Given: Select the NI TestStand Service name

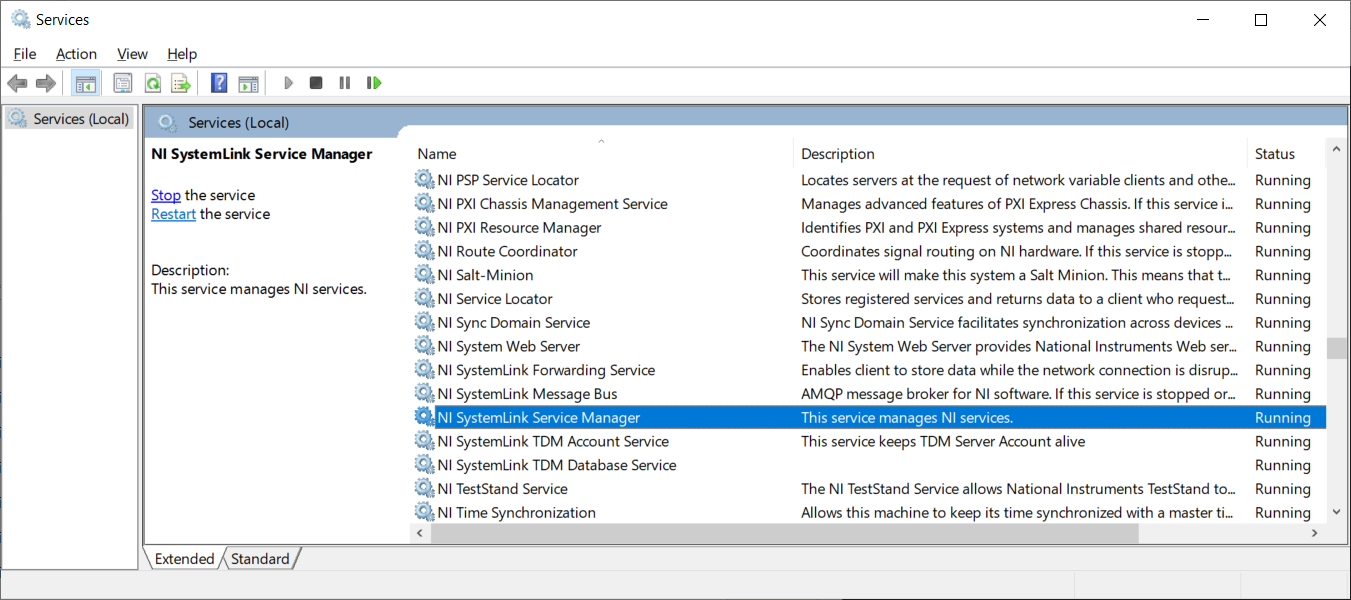Looking at the screenshot, I should 503,489.
